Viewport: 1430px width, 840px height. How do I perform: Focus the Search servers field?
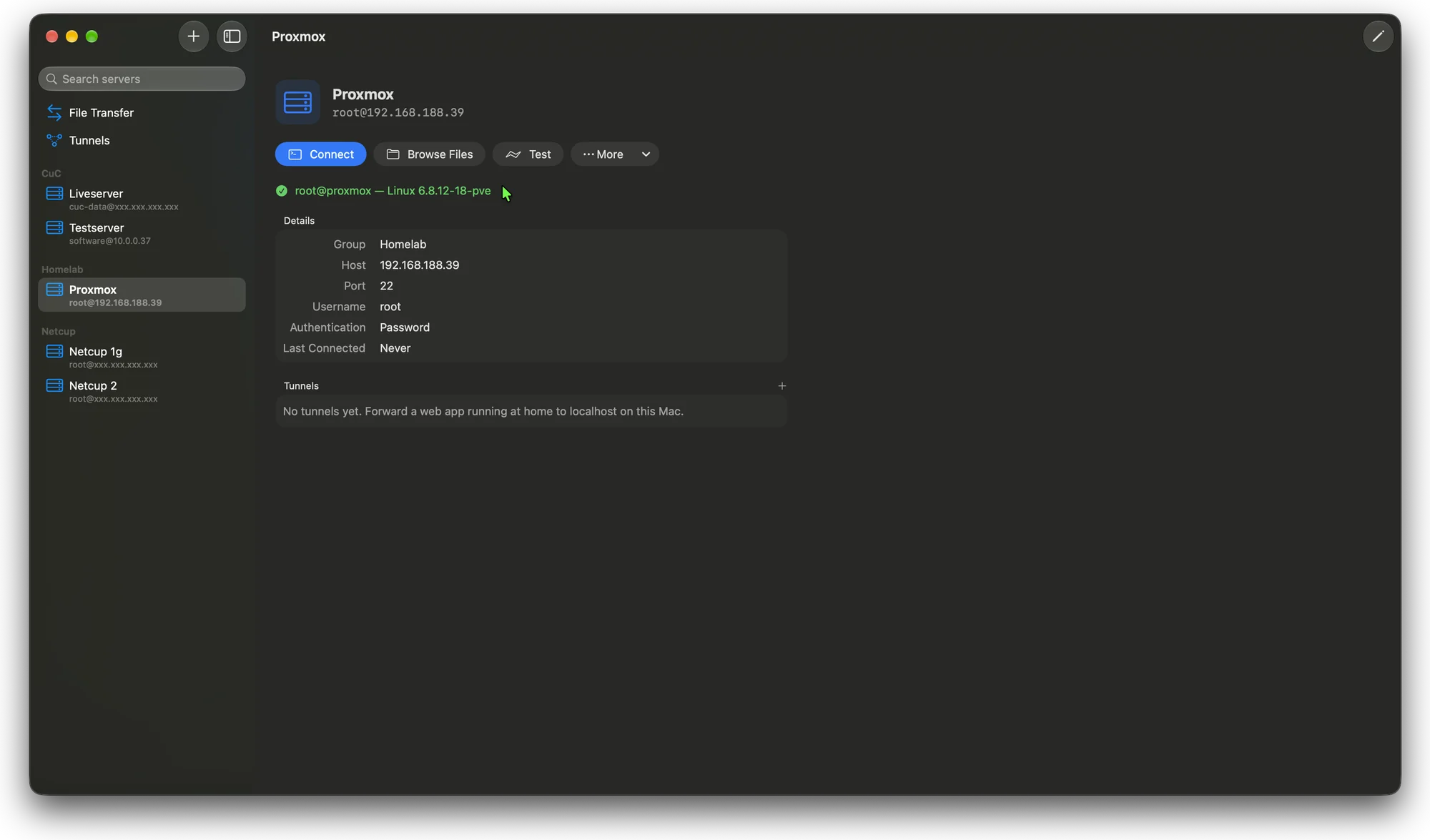(142, 79)
